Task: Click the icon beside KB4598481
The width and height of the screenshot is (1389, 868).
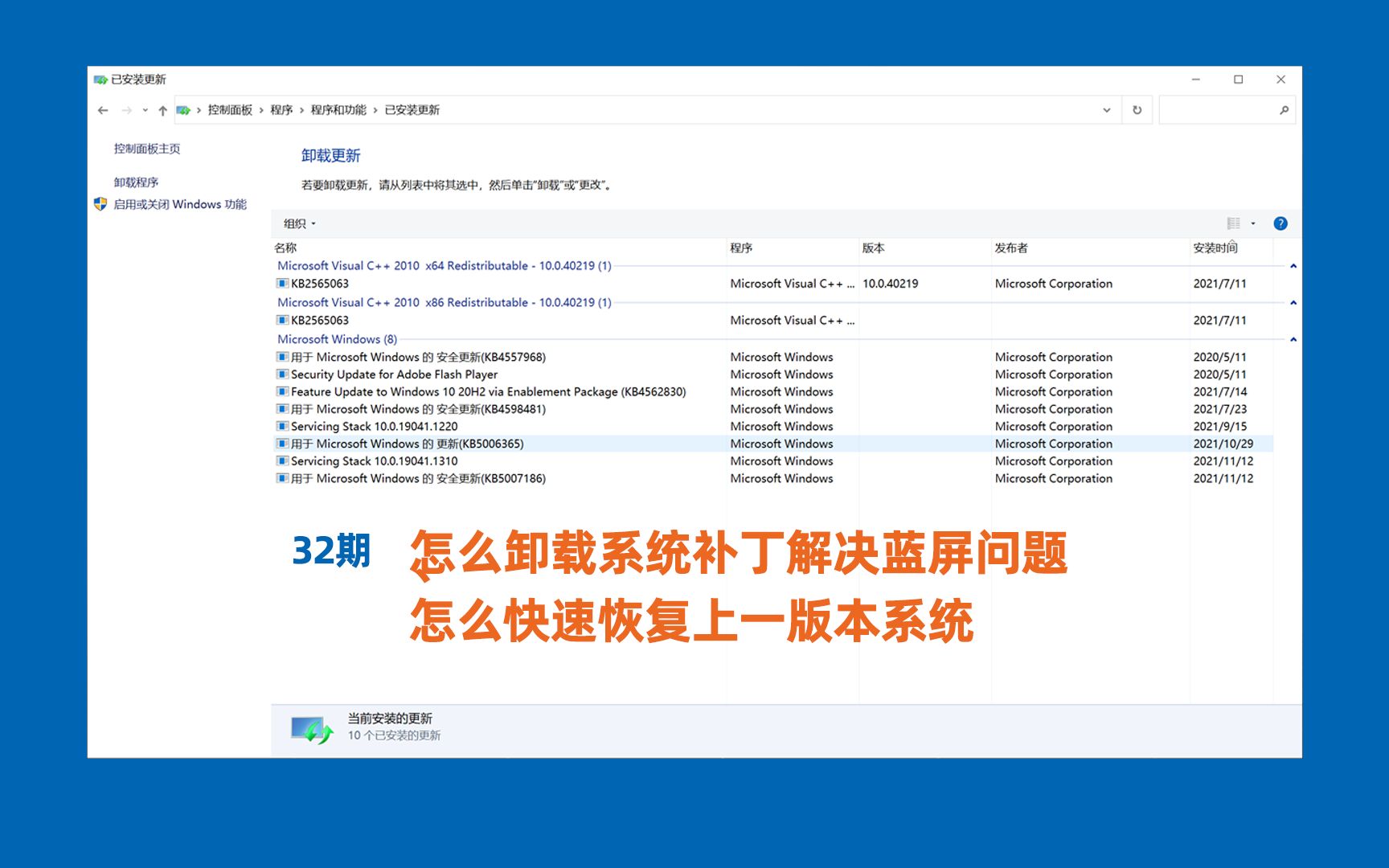Action: click(282, 409)
